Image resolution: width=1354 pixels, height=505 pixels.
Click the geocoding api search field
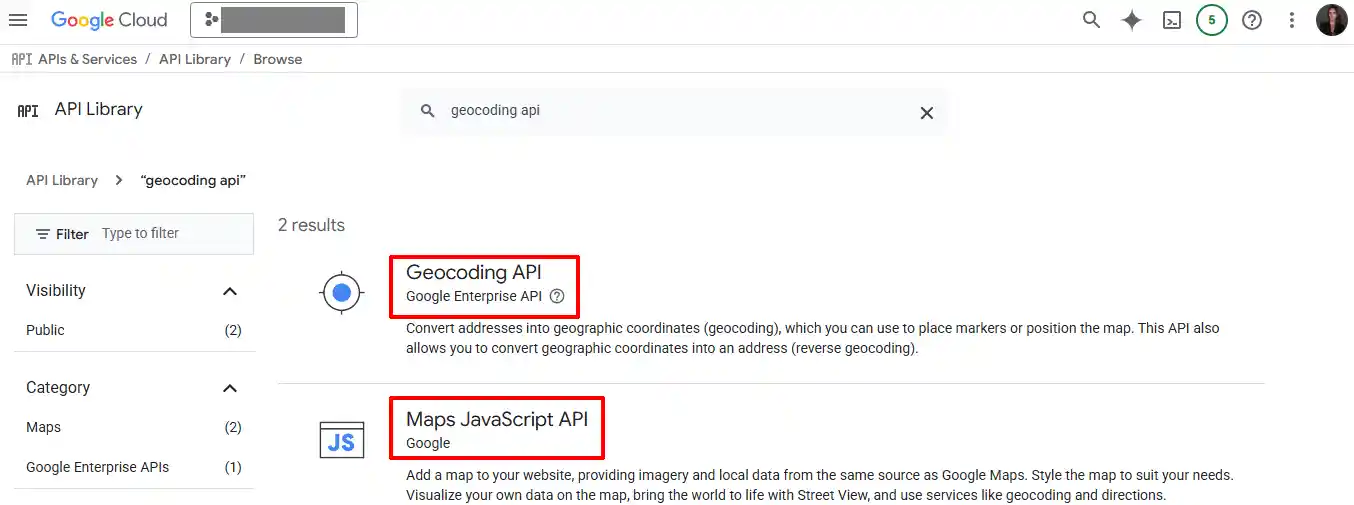click(673, 111)
